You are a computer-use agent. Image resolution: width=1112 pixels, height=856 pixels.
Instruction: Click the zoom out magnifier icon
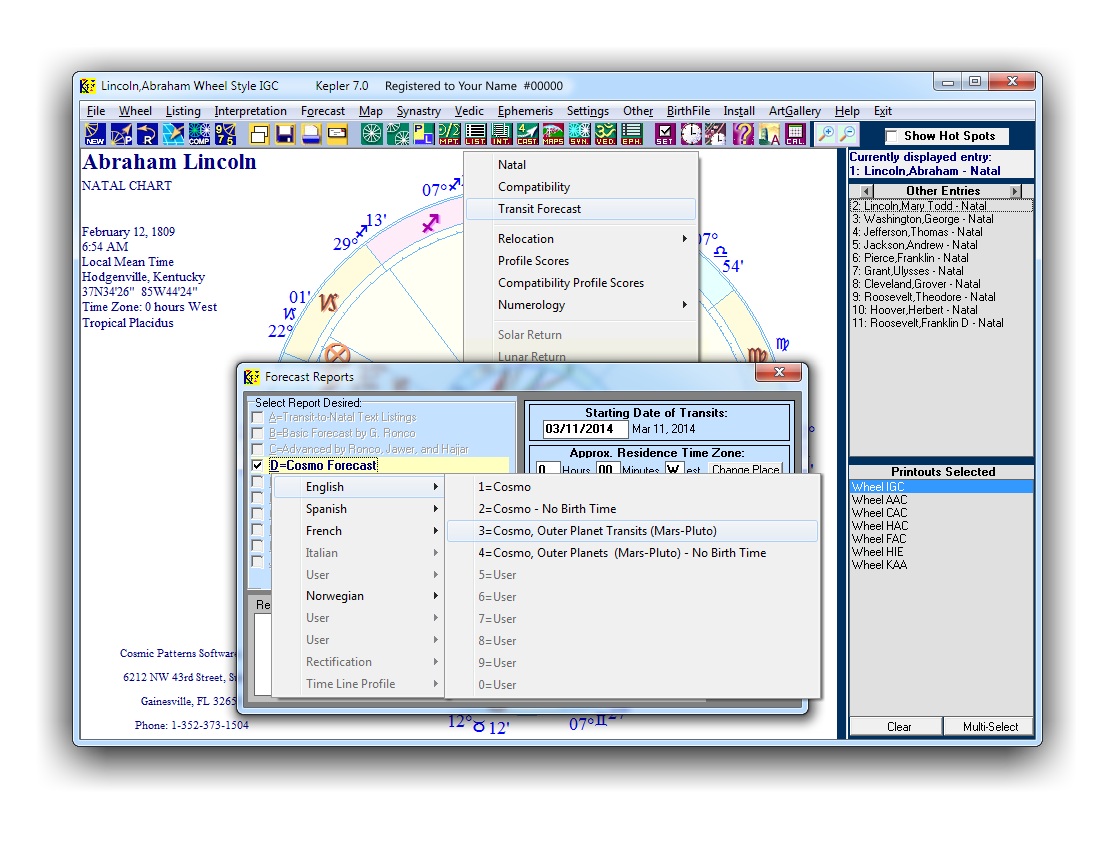[x=848, y=134]
